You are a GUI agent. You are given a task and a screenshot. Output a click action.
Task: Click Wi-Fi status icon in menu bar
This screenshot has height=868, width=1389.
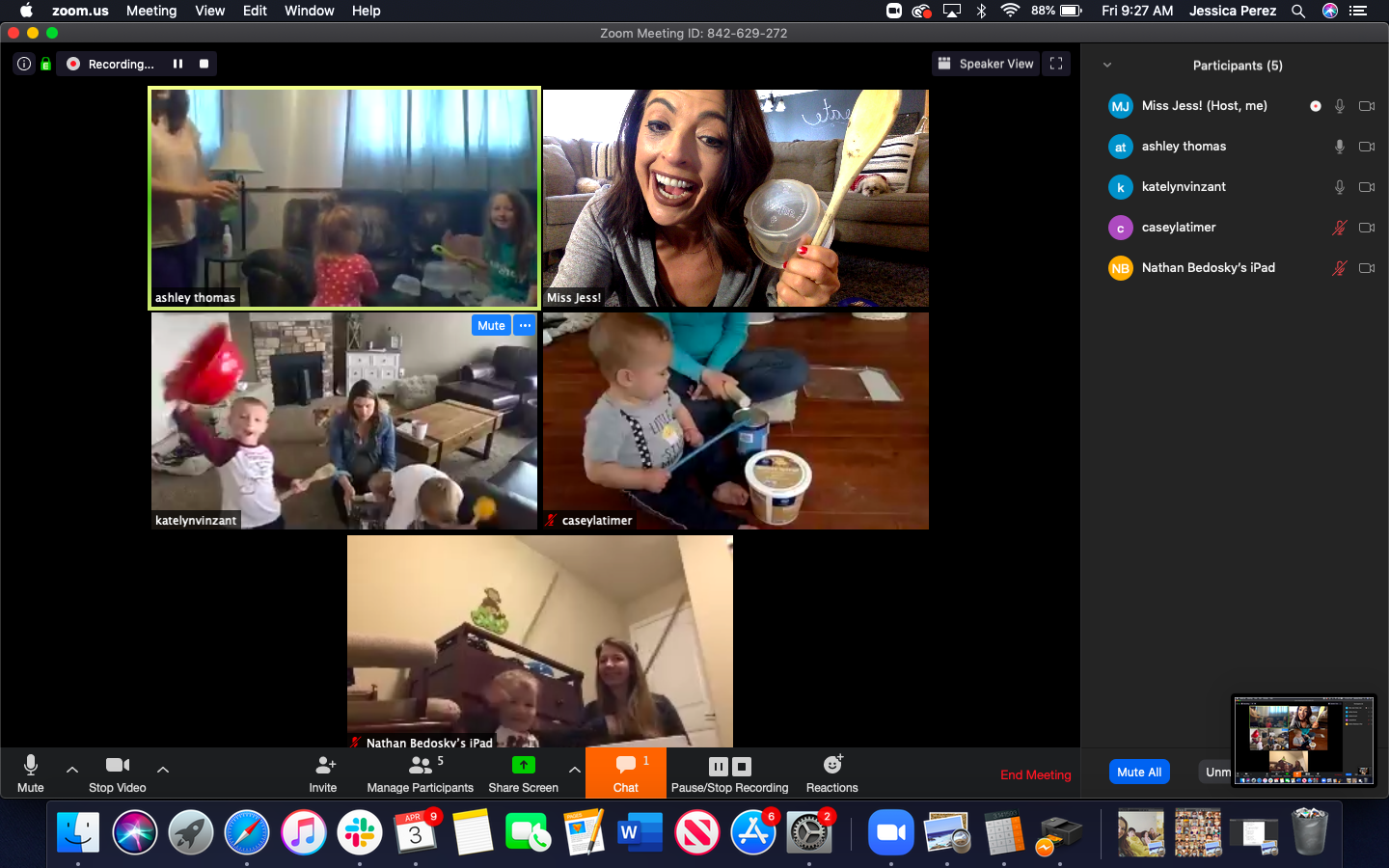1010,11
